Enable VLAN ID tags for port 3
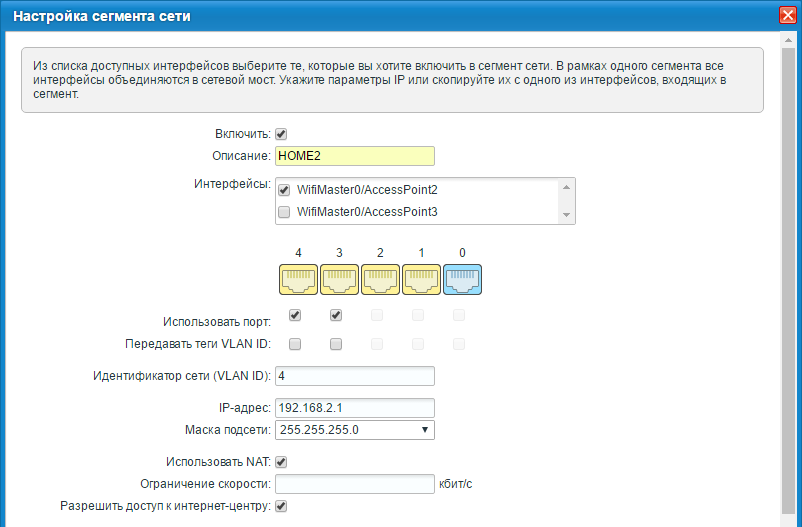The image size is (802, 527). click(336, 344)
